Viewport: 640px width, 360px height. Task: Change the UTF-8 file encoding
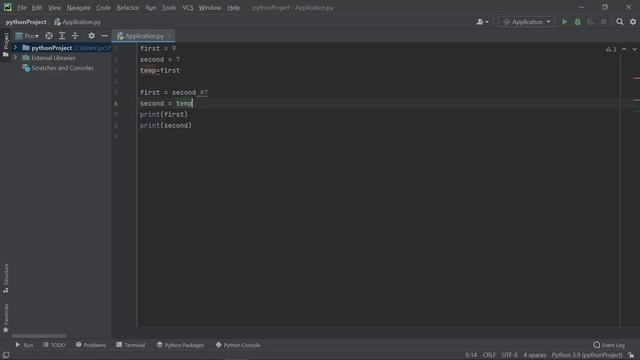(x=509, y=355)
